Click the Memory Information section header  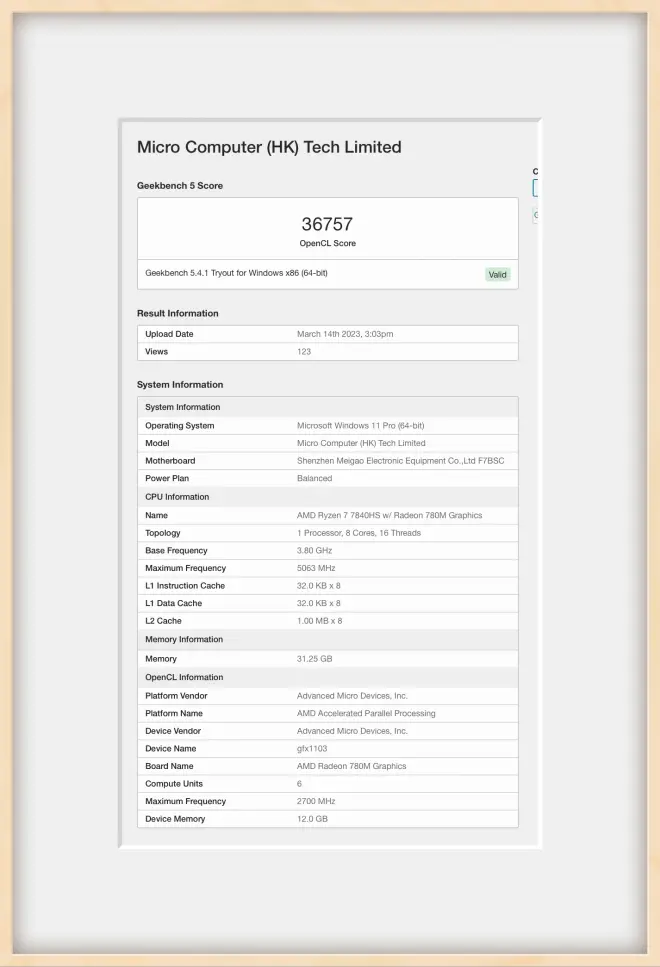184,640
